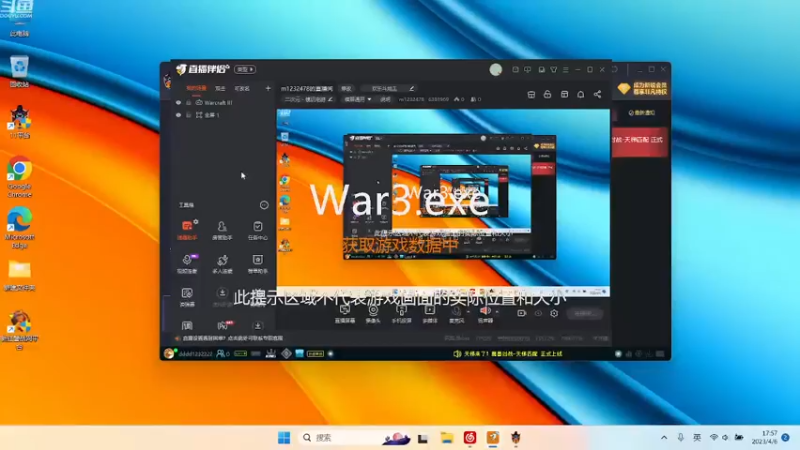
Task: Click the red event banner on right panel
Action: [x=640, y=140]
